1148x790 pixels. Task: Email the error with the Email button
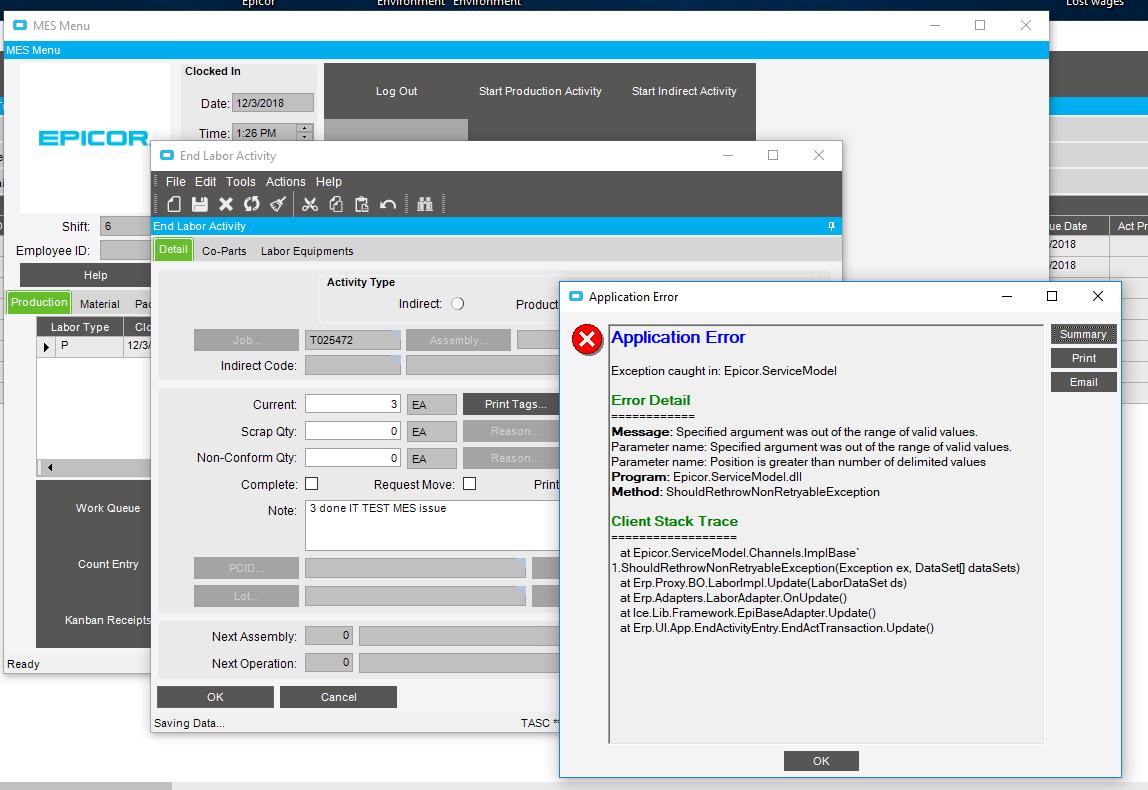pyautogui.click(x=1083, y=381)
